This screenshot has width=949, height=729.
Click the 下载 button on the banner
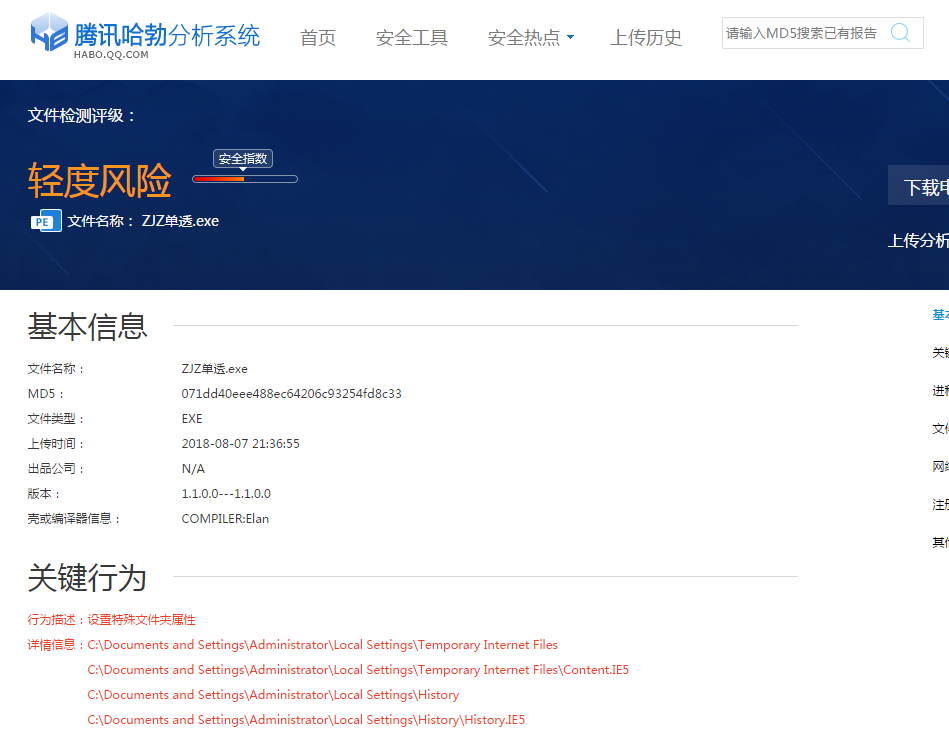point(919,186)
